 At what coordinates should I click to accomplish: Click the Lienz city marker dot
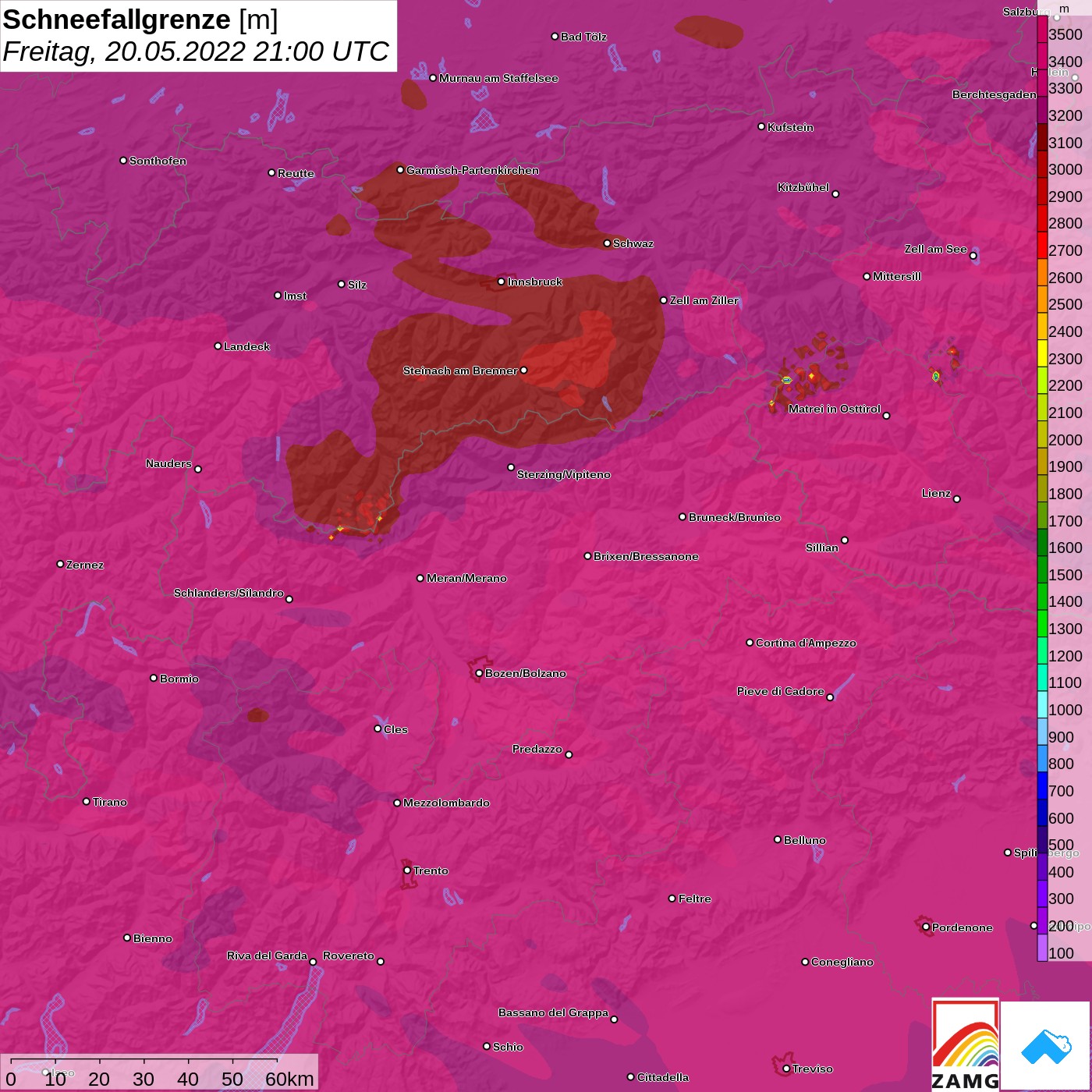pyautogui.click(x=957, y=498)
